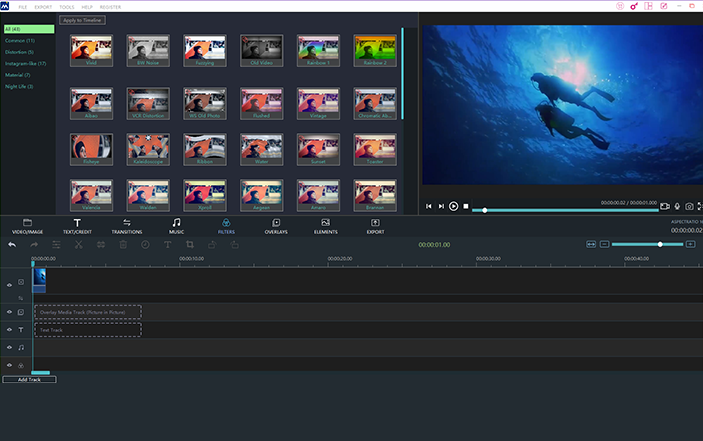Toggle visibility of main video track
Image resolution: width=703 pixels, height=441 pixels.
pos(9,285)
